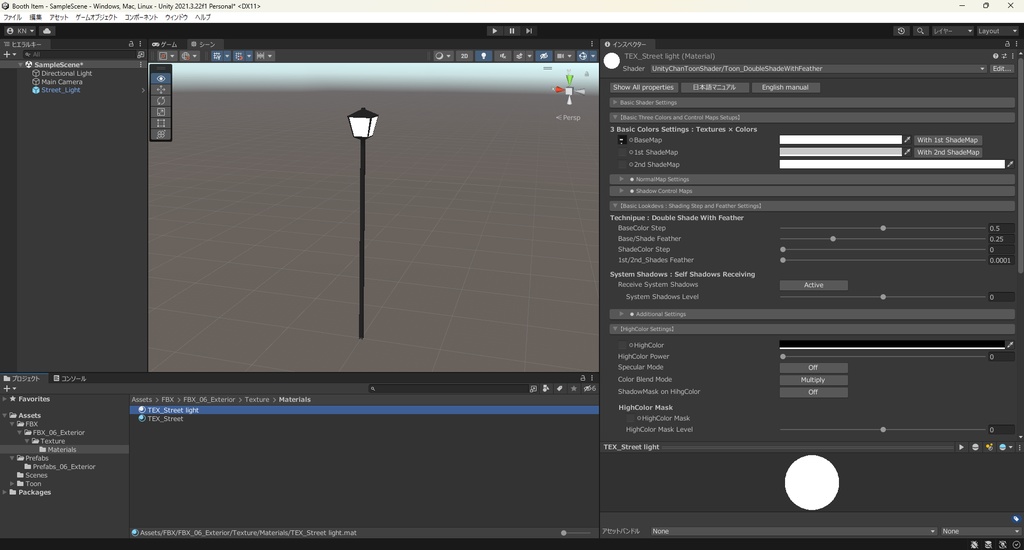This screenshot has height=550, width=1024.
Task: Switch to the コンソール tab
Action: point(70,378)
